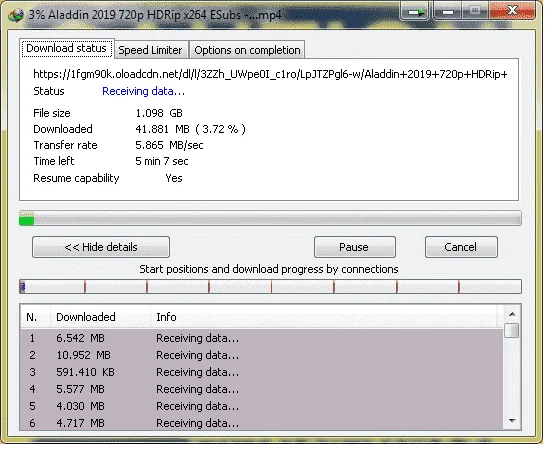The height and width of the screenshot is (455, 549).
Task: Click the title bar file name text
Action: [155, 15]
